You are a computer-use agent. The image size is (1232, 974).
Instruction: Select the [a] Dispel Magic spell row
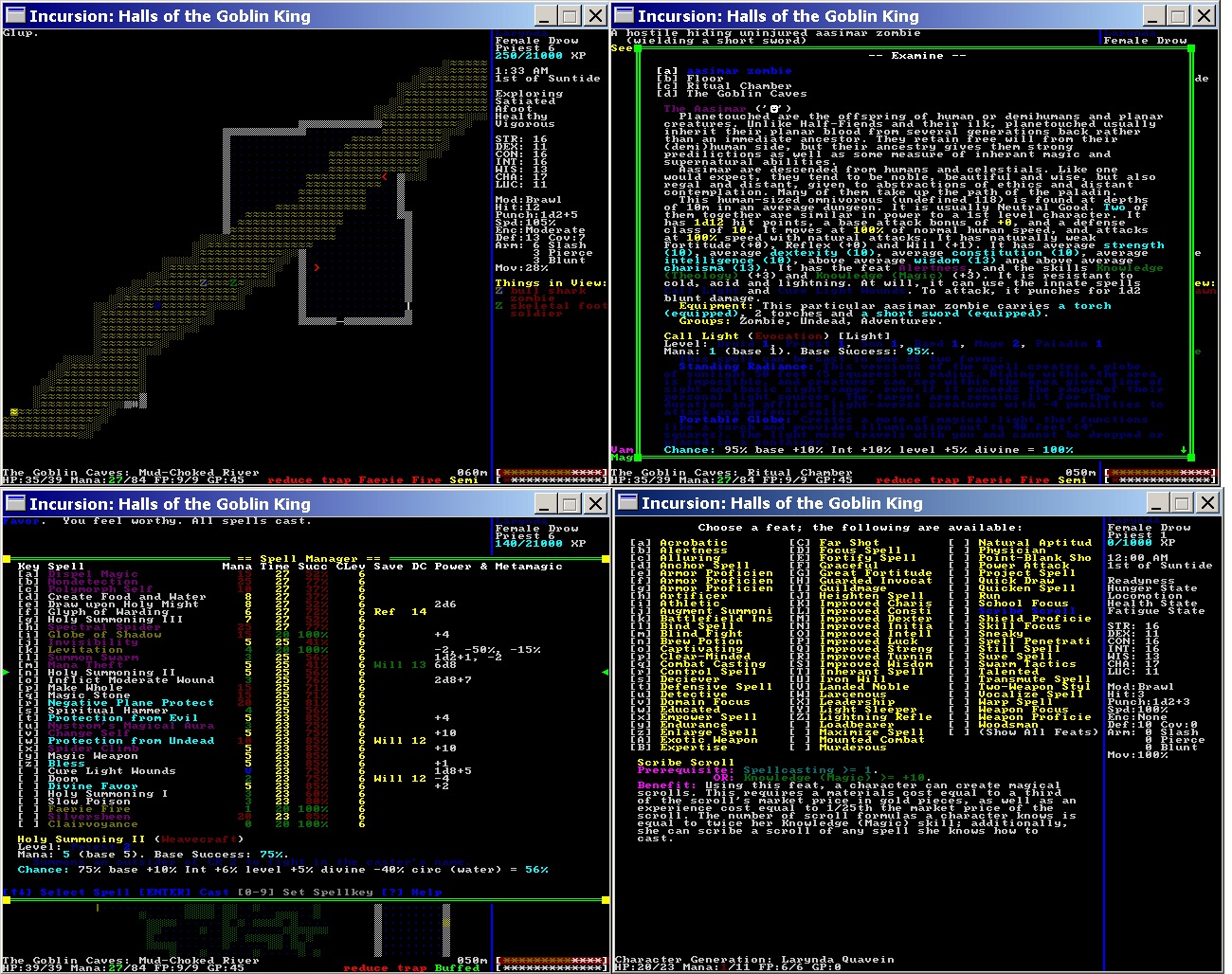click(x=190, y=574)
